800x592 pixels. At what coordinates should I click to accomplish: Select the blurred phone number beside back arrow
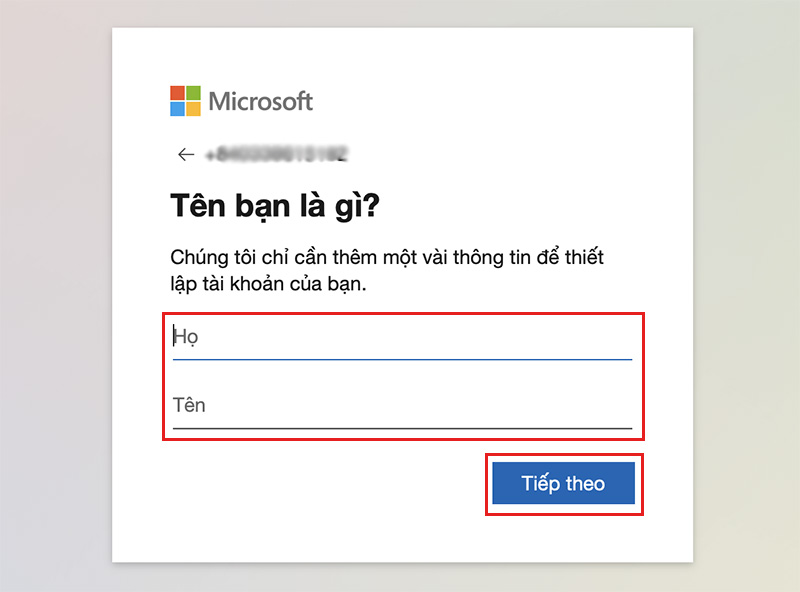[x=277, y=154]
